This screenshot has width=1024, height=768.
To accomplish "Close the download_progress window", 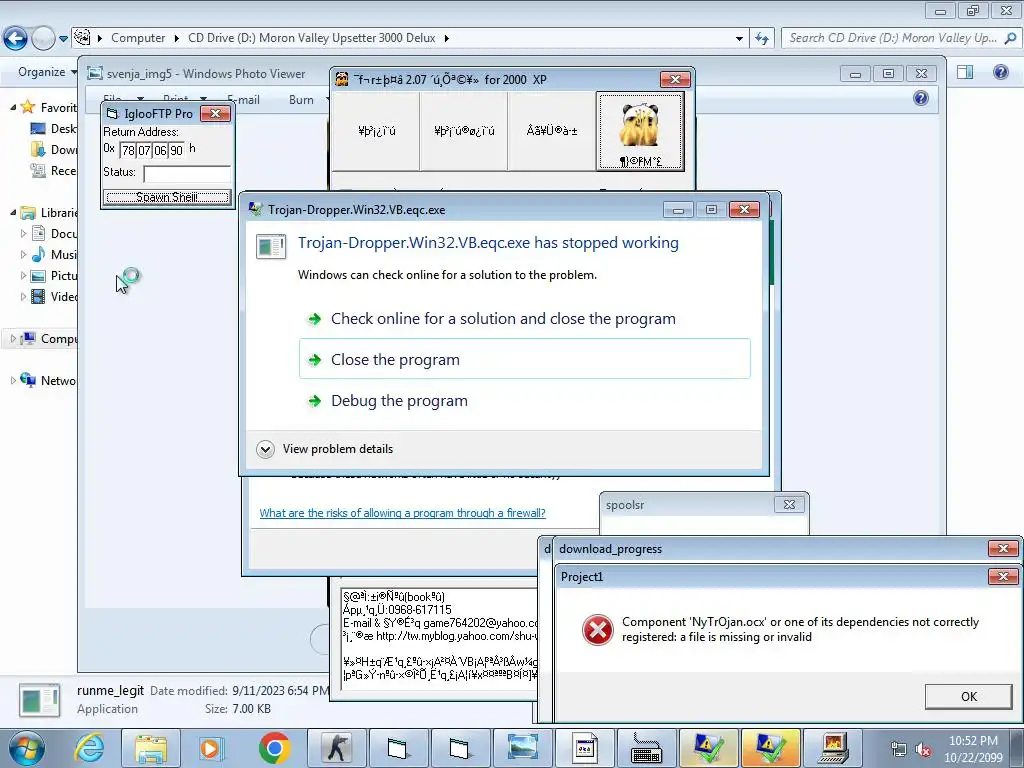I will pos(1003,549).
